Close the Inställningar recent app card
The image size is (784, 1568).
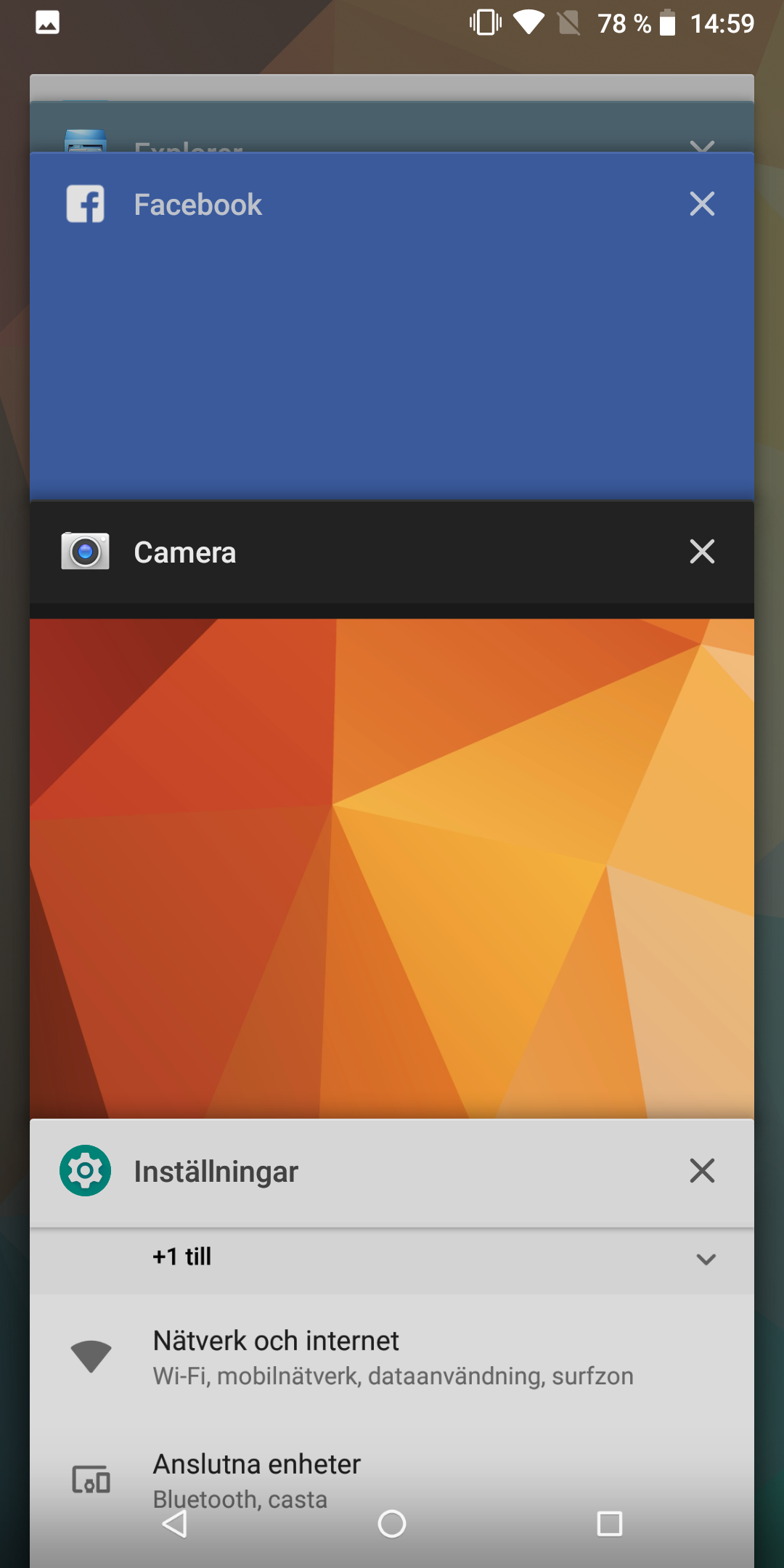702,1171
